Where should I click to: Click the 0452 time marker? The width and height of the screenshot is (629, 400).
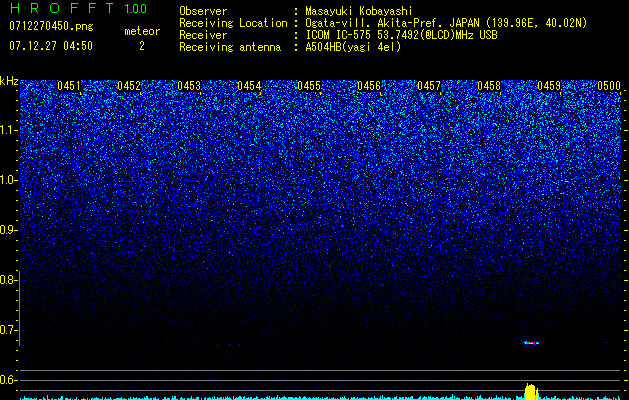(x=129, y=86)
